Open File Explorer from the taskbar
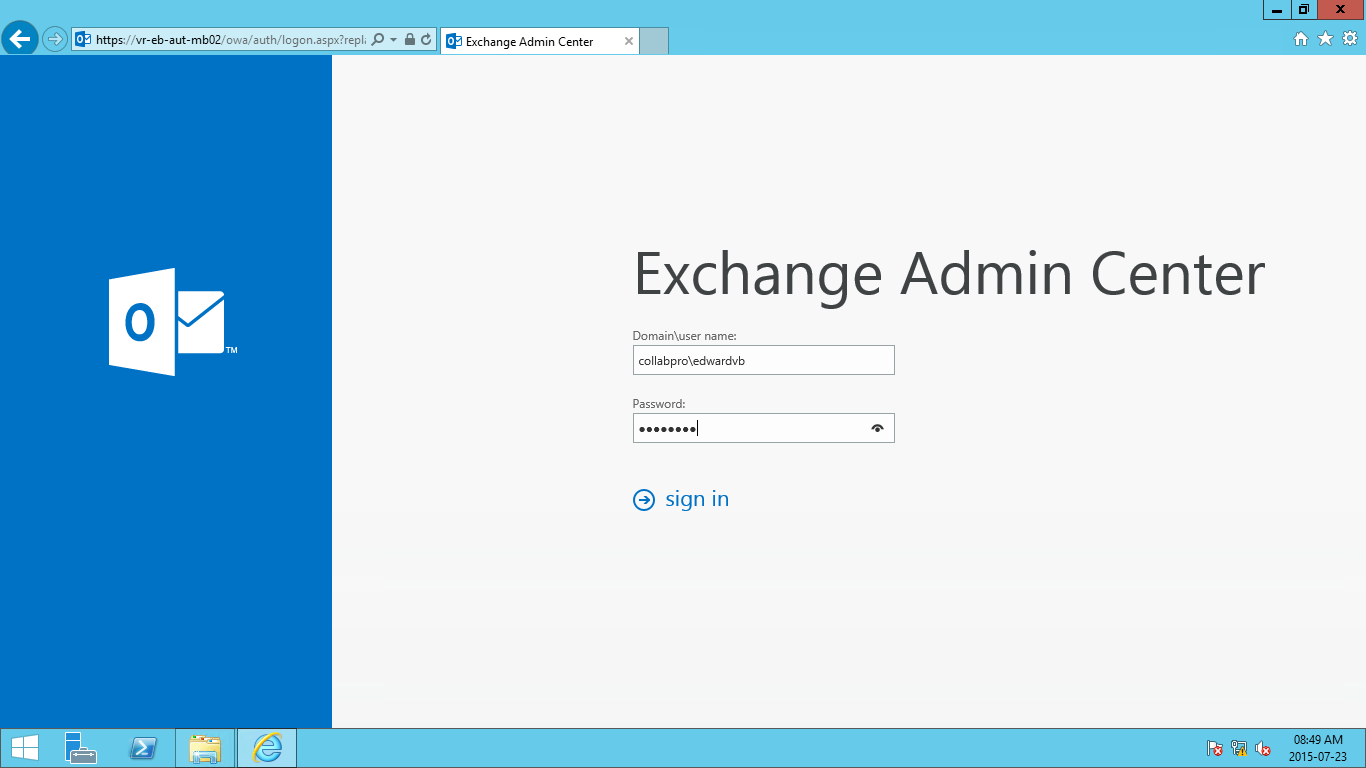 coord(206,748)
